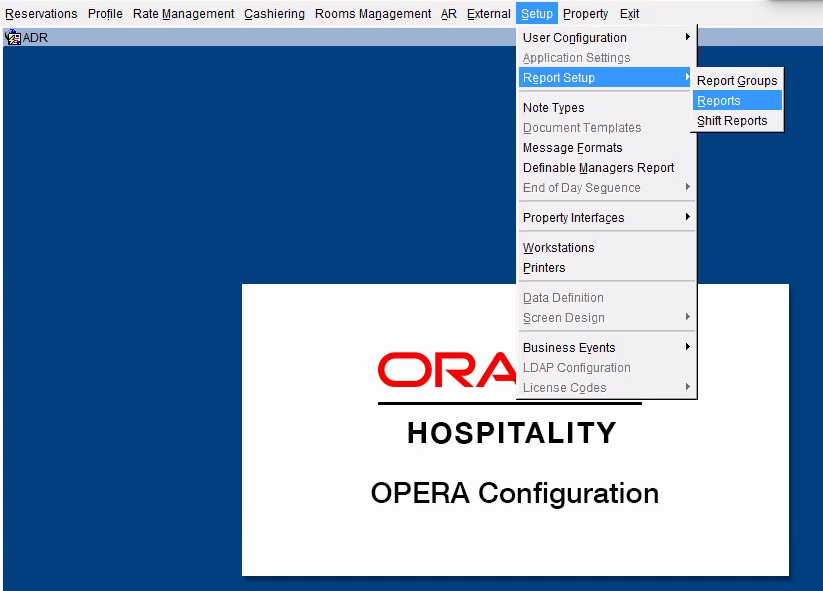The height and width of the screenshot is (591, 823).
Task: Click the Exit menu
Action: [x=629, y=14]
